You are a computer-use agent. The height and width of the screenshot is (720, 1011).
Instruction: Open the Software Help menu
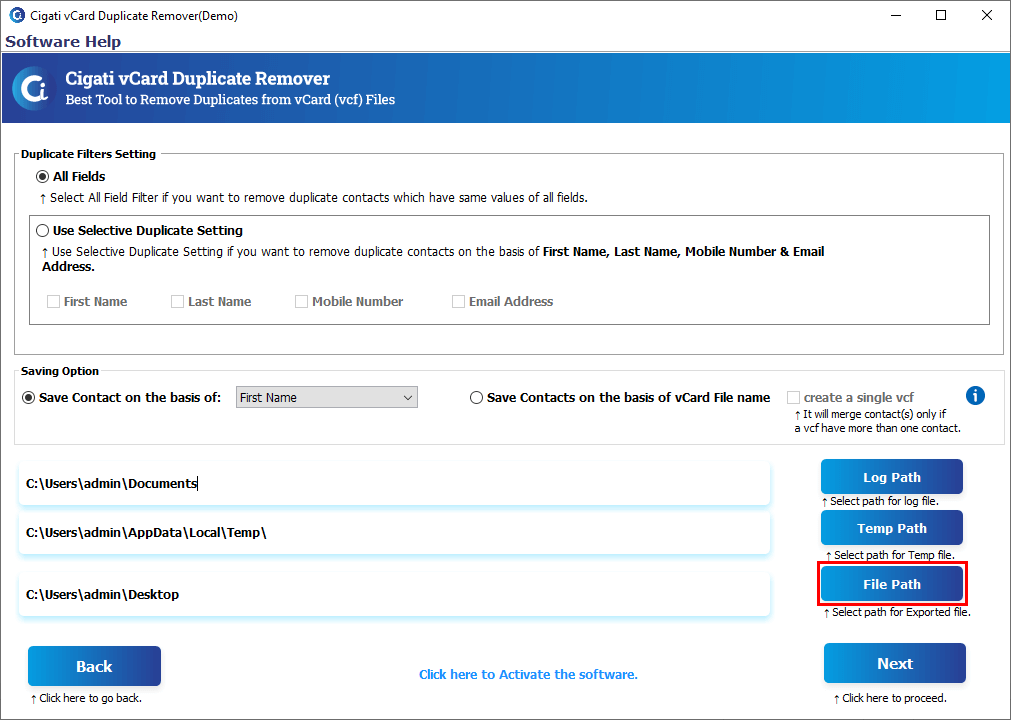coord(63,41)
